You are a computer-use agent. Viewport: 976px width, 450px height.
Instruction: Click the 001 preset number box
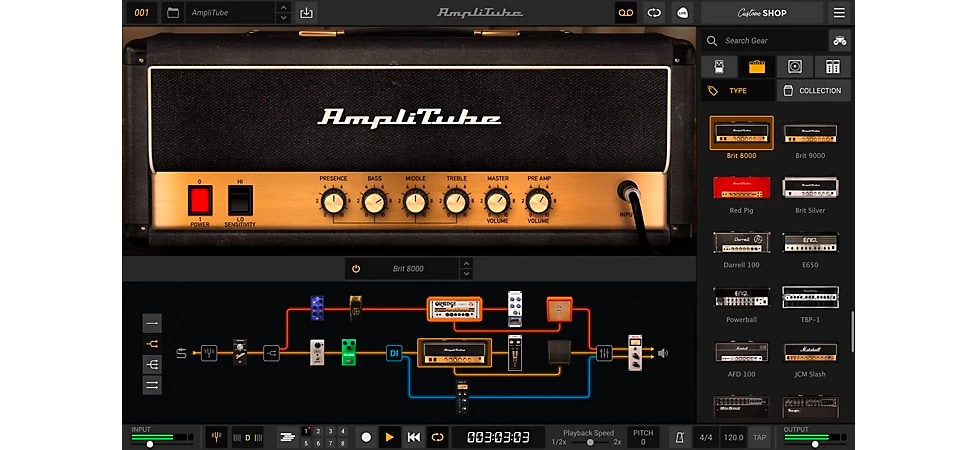tap(142, 12)
